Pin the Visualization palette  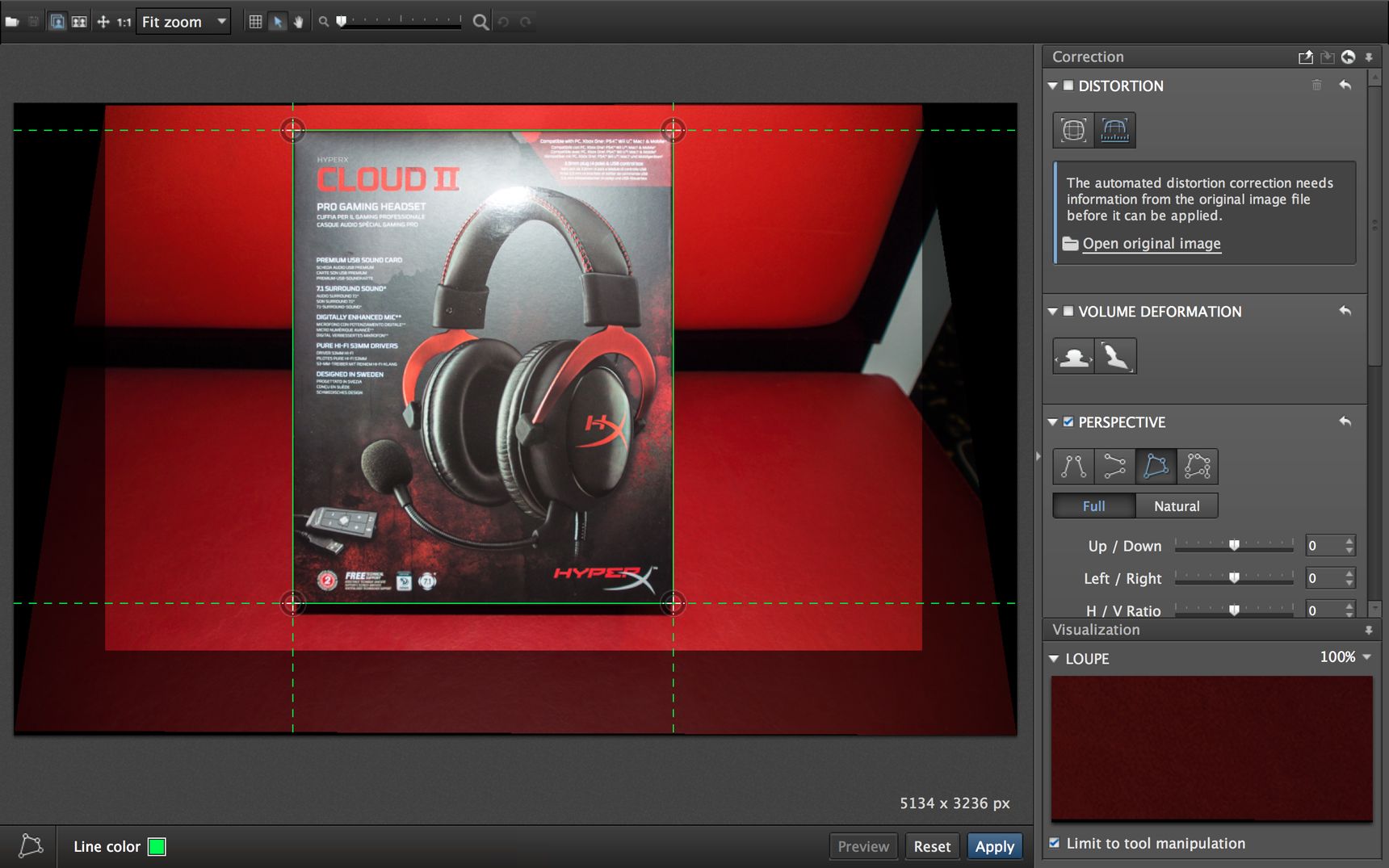click(x=1369, y=630)
